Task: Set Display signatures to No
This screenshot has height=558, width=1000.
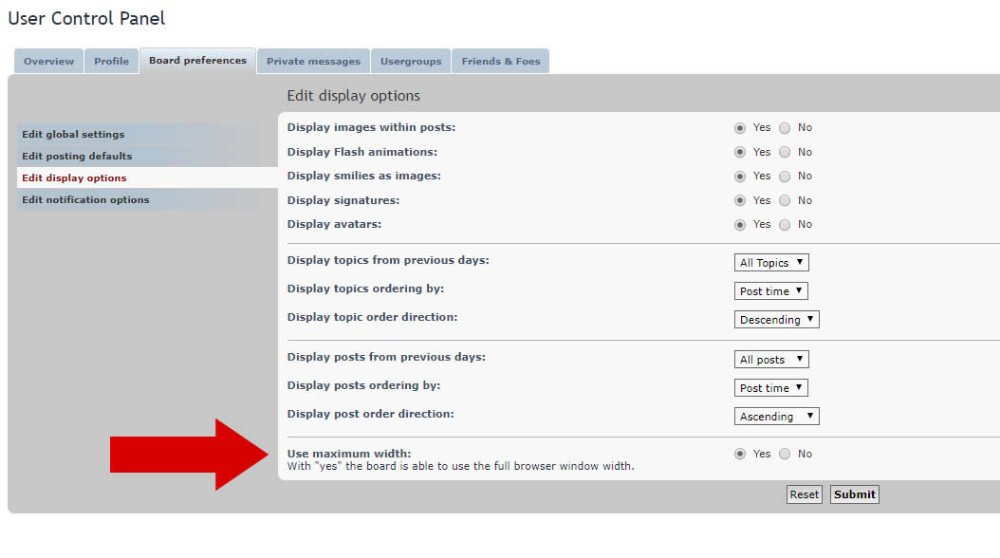Action: pyautogui.click(x=785, y=201)
